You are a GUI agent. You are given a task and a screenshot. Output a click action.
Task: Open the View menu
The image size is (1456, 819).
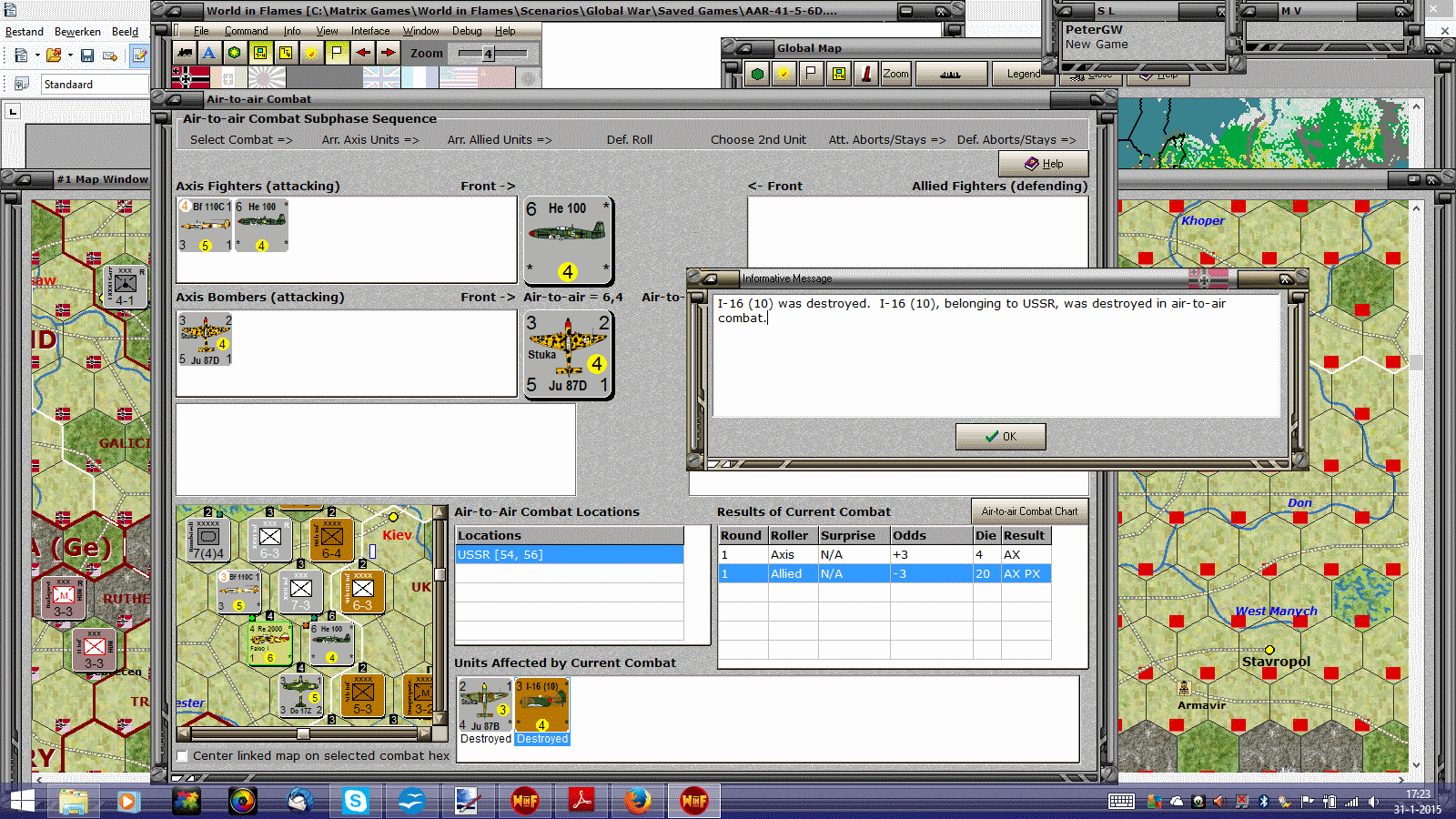327,31
